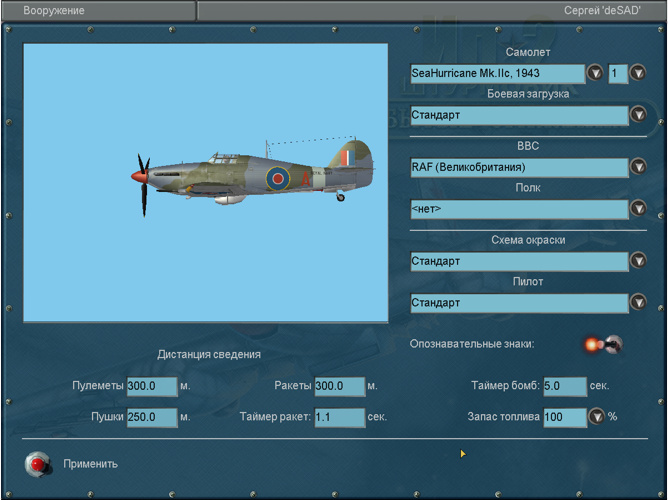Click the Применить text label
This screenshot has height=500, width=668.
tap(90, 464)
